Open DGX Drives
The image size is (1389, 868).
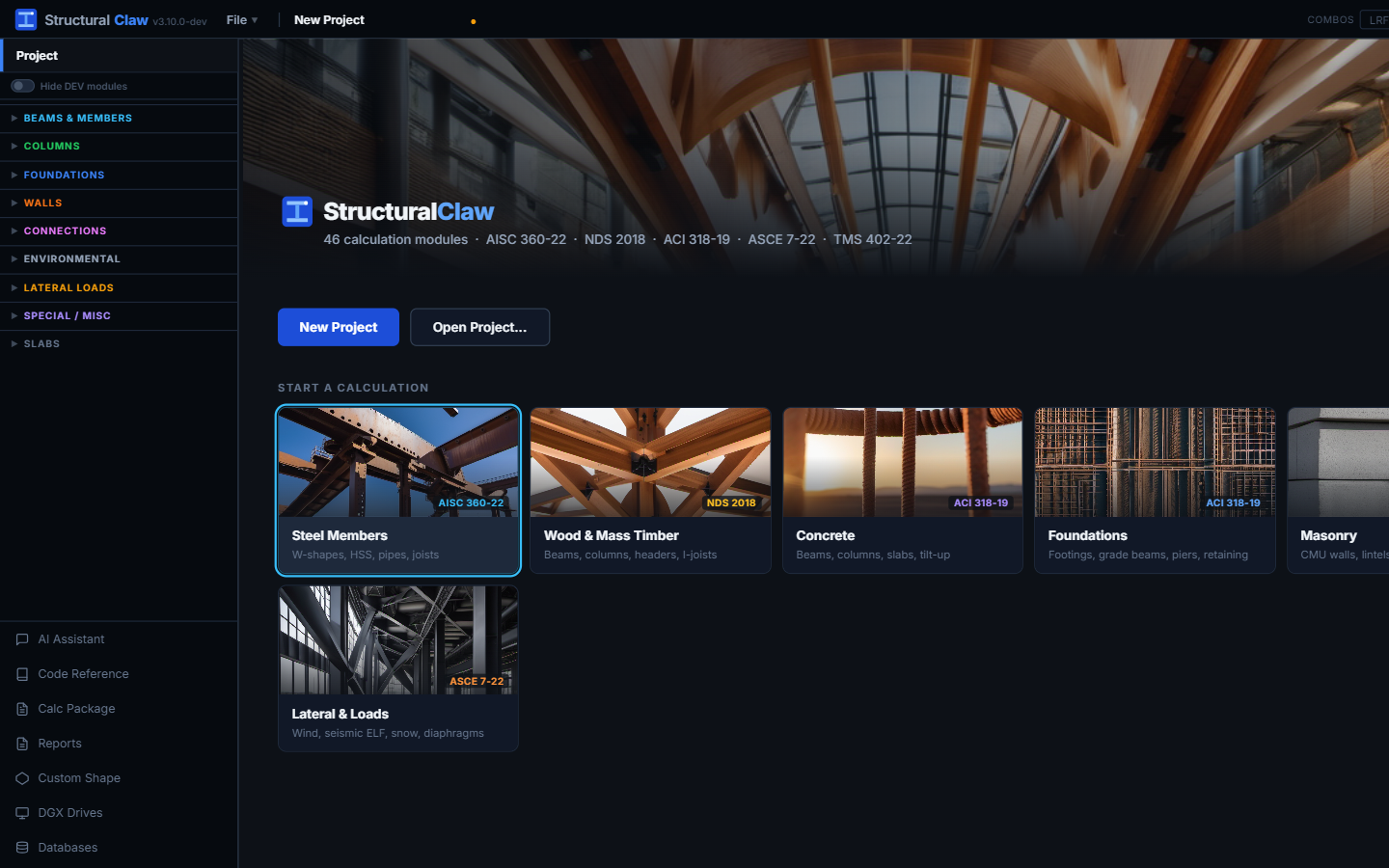pos(119,813)
